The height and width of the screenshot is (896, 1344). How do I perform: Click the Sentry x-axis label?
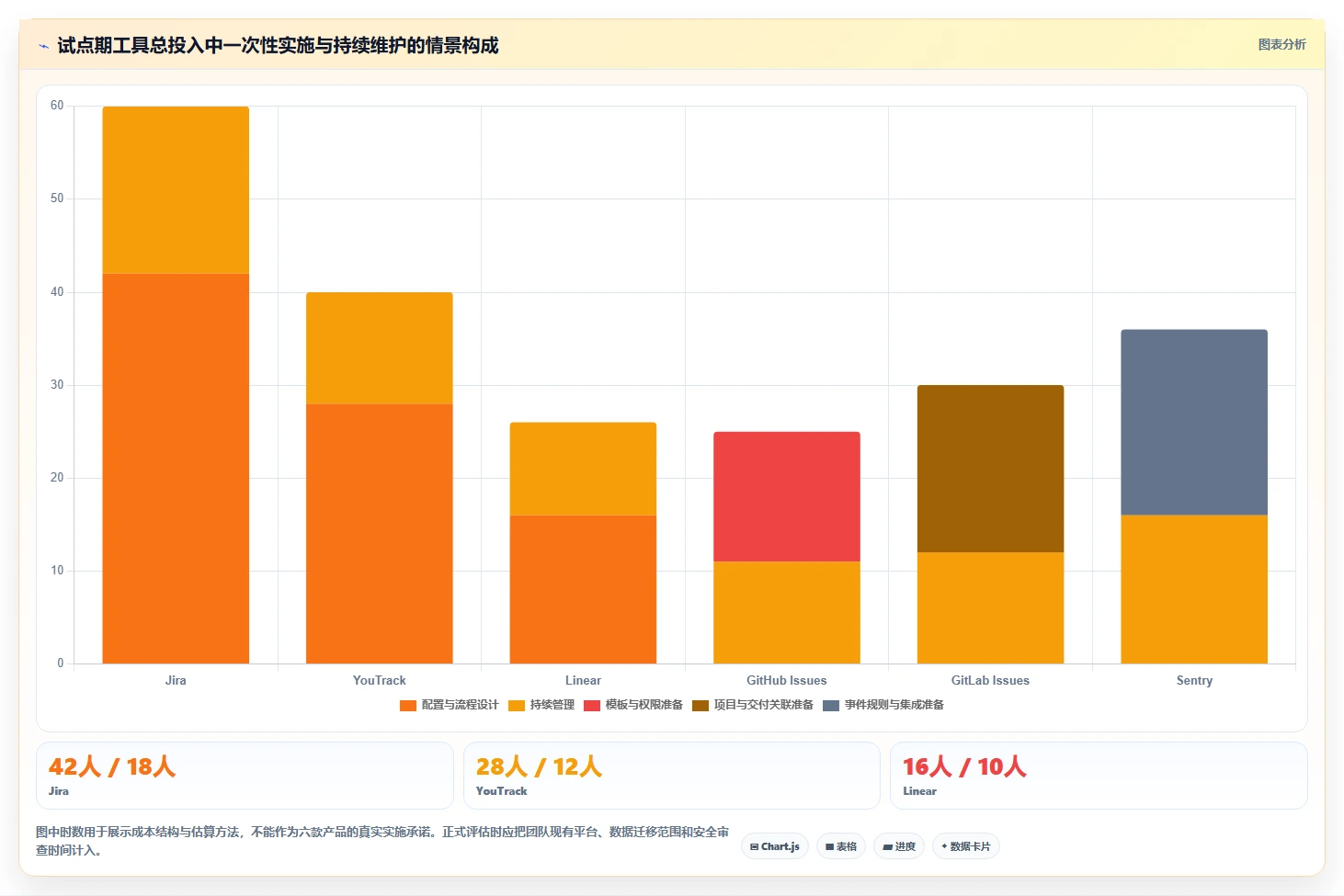(1194, 681)
